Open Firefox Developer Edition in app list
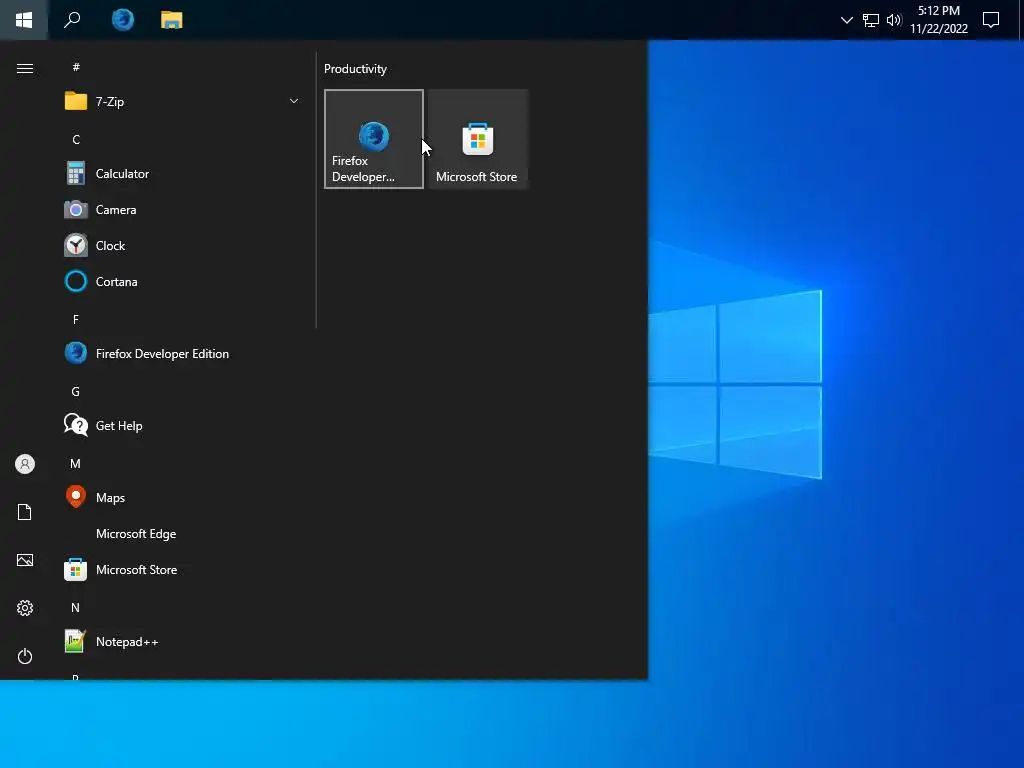Image resolution: width=1024 pixels, height=768 pixels. pos(182,353)
